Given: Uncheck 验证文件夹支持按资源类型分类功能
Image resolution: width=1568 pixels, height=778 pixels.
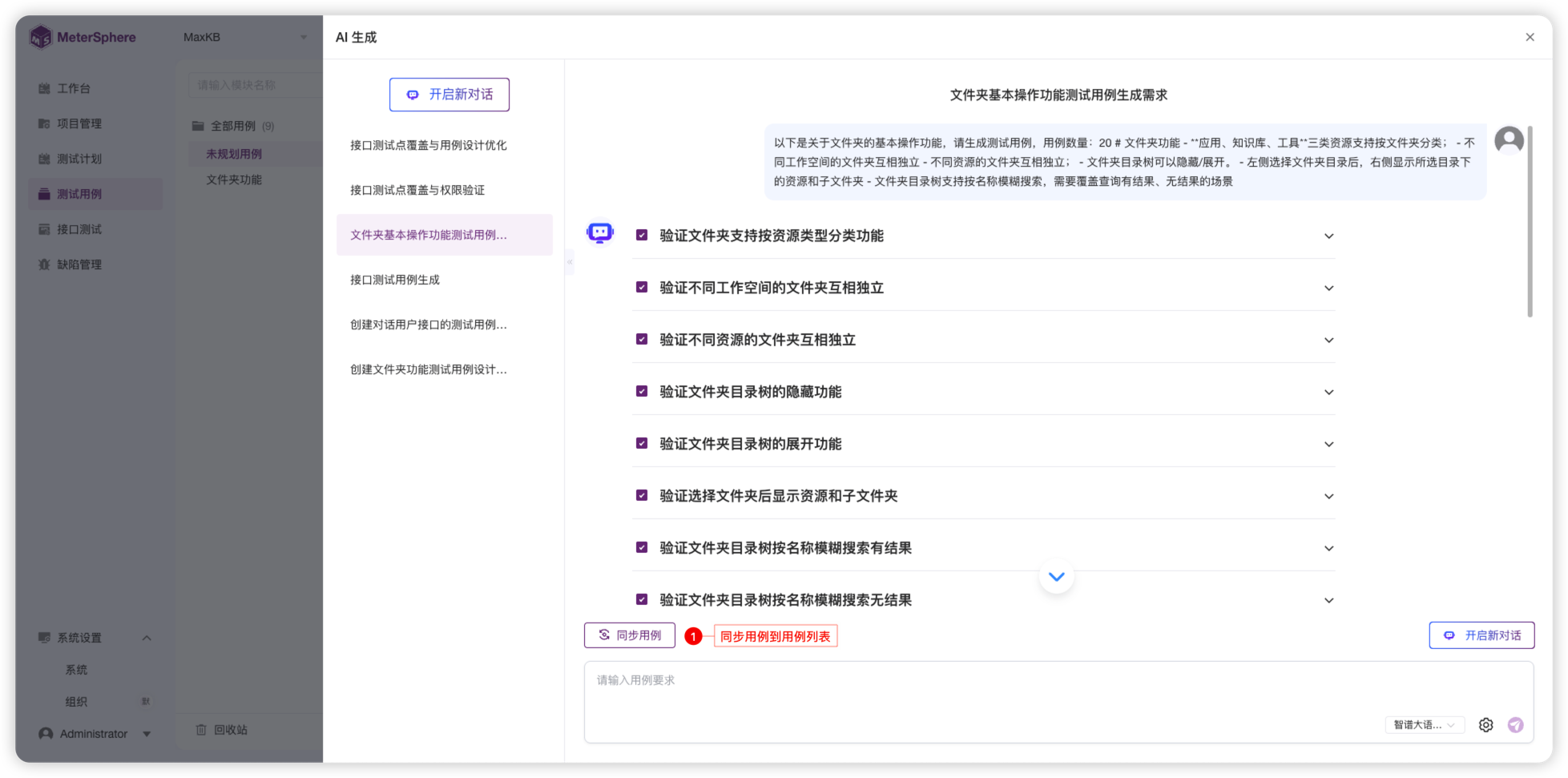Looking at the screenshot, I should click(642, 236).
